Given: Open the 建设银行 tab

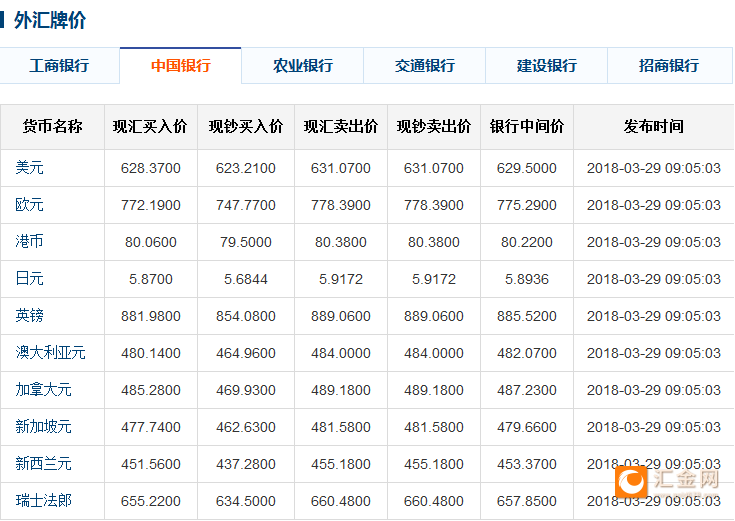Looking at the screenshot, I should point(547,66).
